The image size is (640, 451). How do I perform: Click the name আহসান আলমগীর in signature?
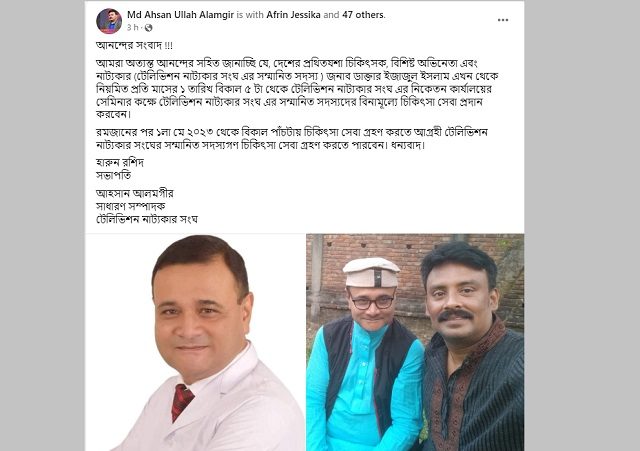[x=135, y=193]
